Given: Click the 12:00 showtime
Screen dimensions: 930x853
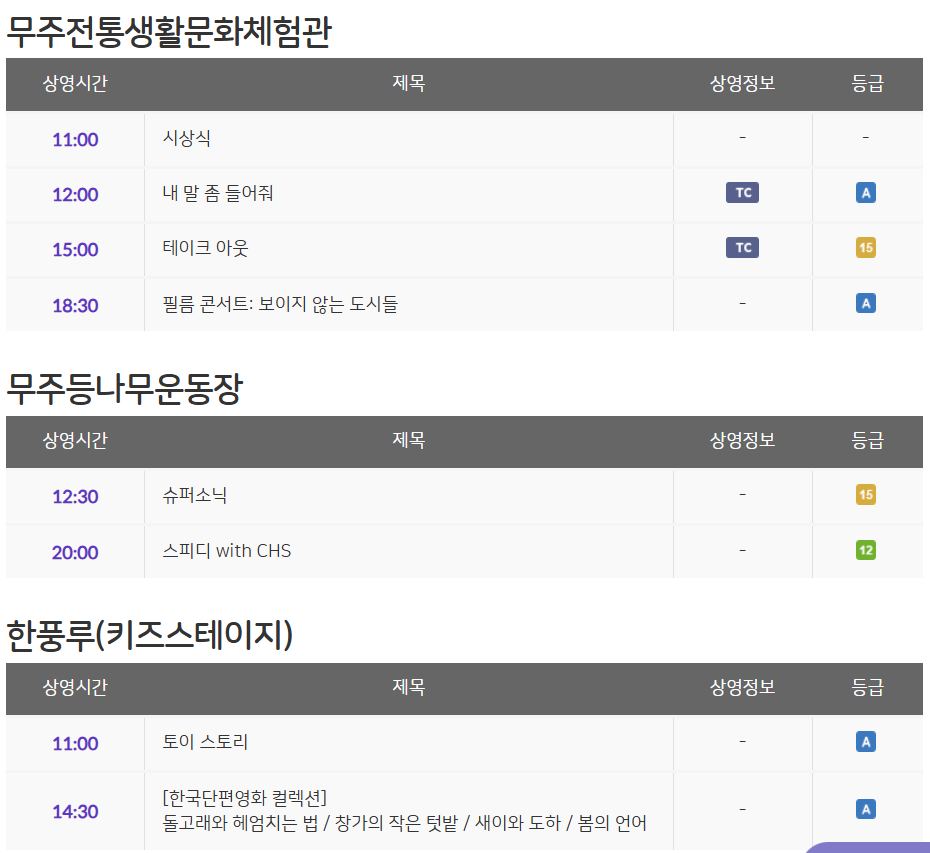Looking at the screenshot, I should (x=75, y=195).
